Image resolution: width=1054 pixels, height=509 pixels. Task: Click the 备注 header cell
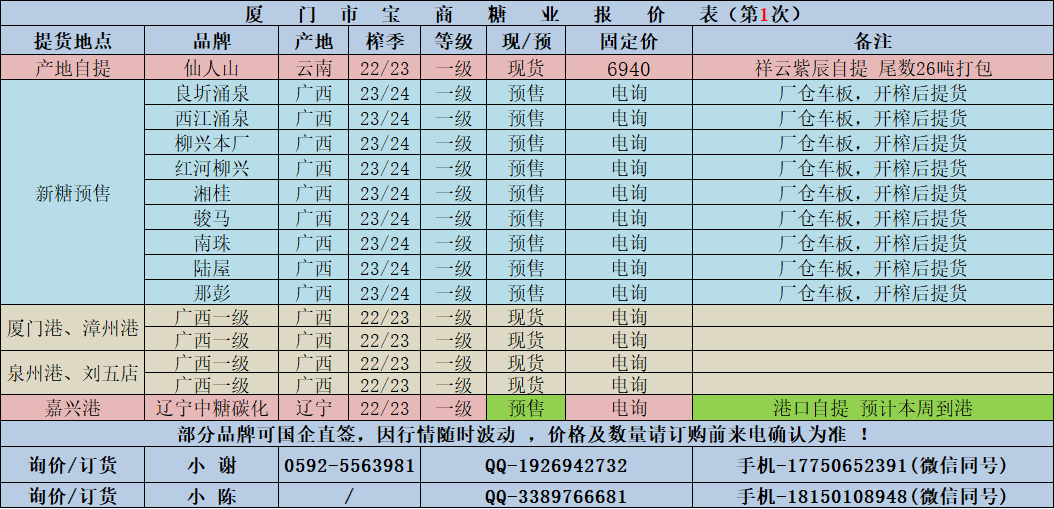point(872,42)
